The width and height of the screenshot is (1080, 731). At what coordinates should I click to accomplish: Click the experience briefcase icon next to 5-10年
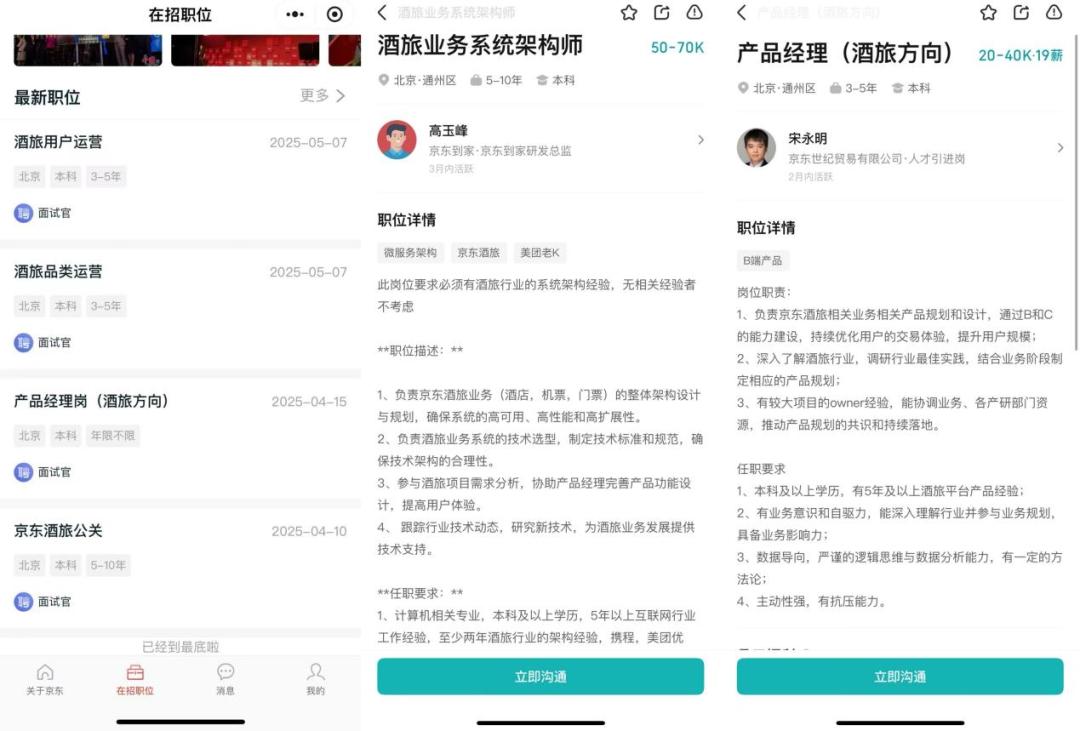coord(476,81)
